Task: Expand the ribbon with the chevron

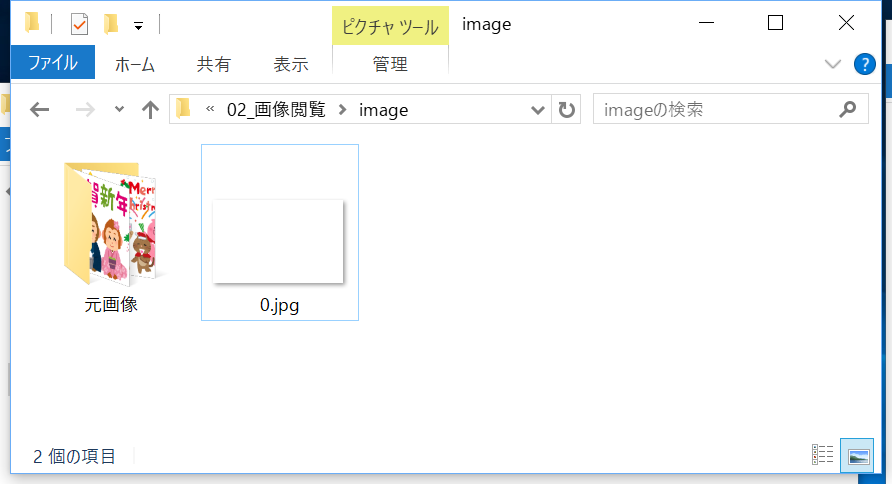Action: (x=833, y=64)
